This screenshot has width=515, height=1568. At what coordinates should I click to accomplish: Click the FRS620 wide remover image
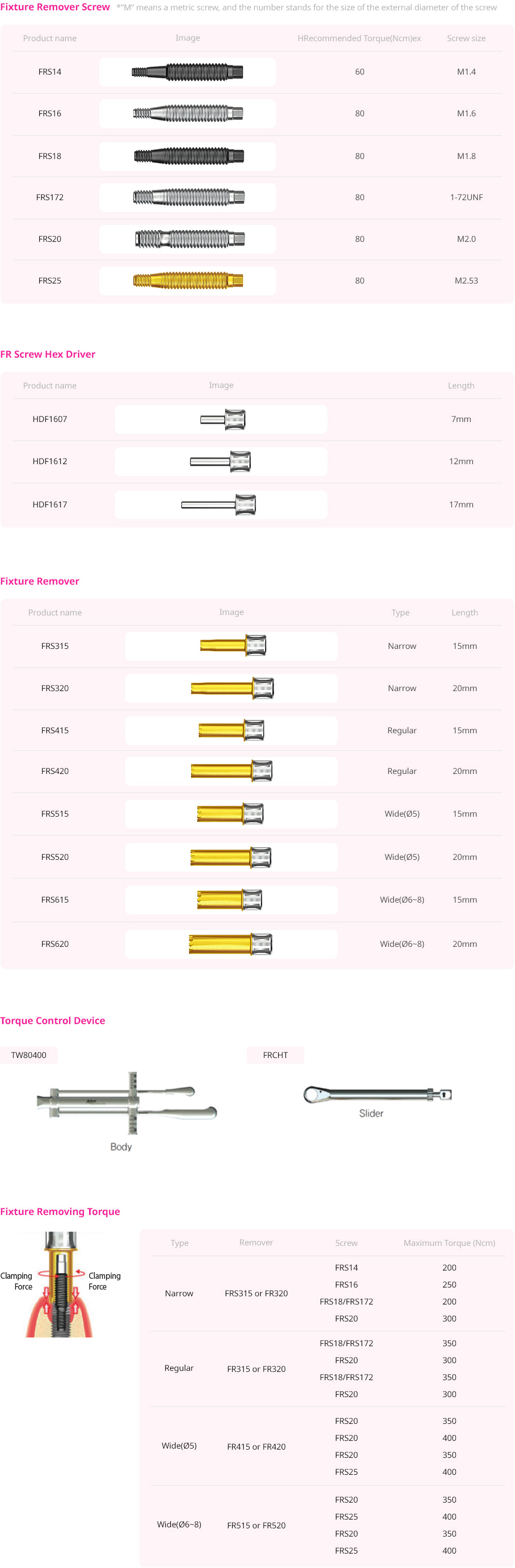coord(230,944)
